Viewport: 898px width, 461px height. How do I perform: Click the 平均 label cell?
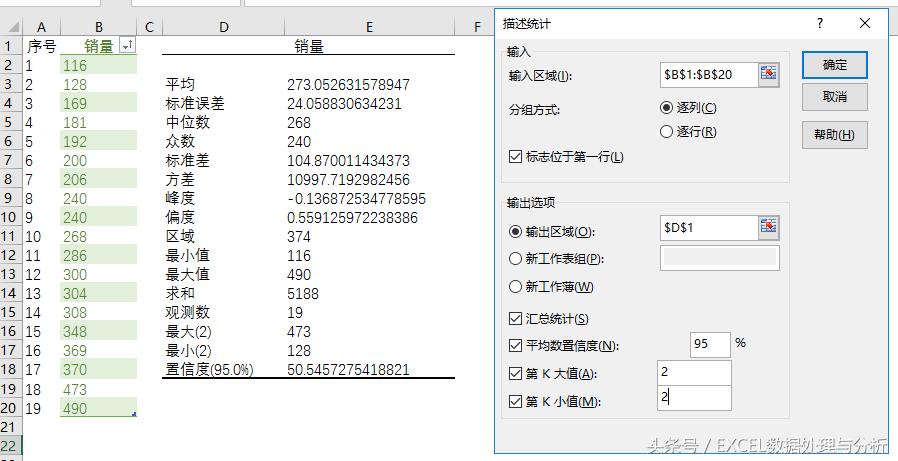click(x=223, y=84)
